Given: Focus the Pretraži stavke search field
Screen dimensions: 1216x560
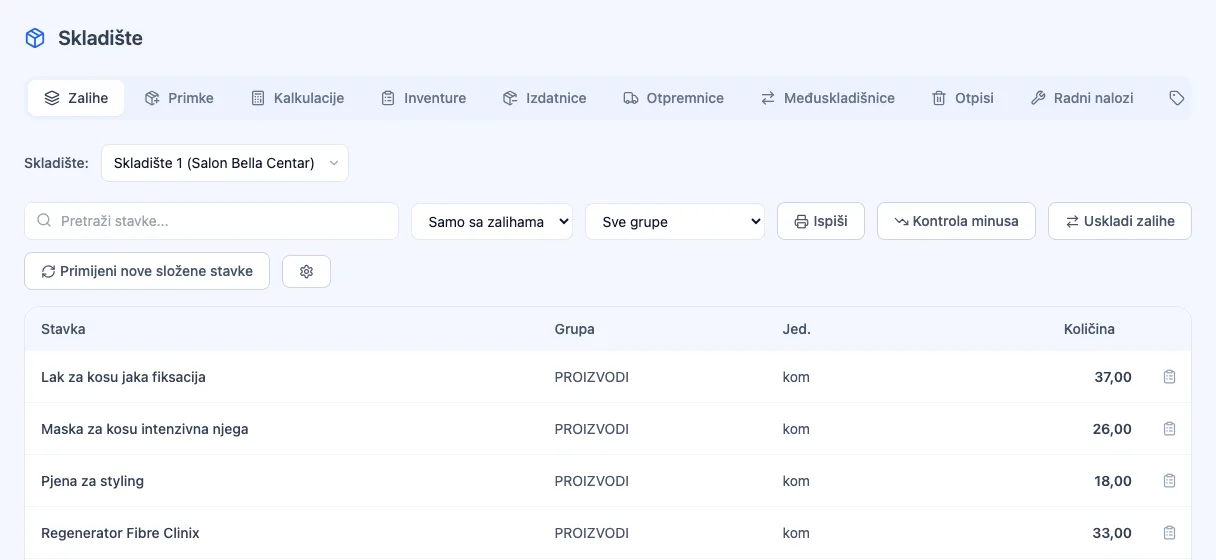Looking at the screenshot, I should (x=211, y=221).
